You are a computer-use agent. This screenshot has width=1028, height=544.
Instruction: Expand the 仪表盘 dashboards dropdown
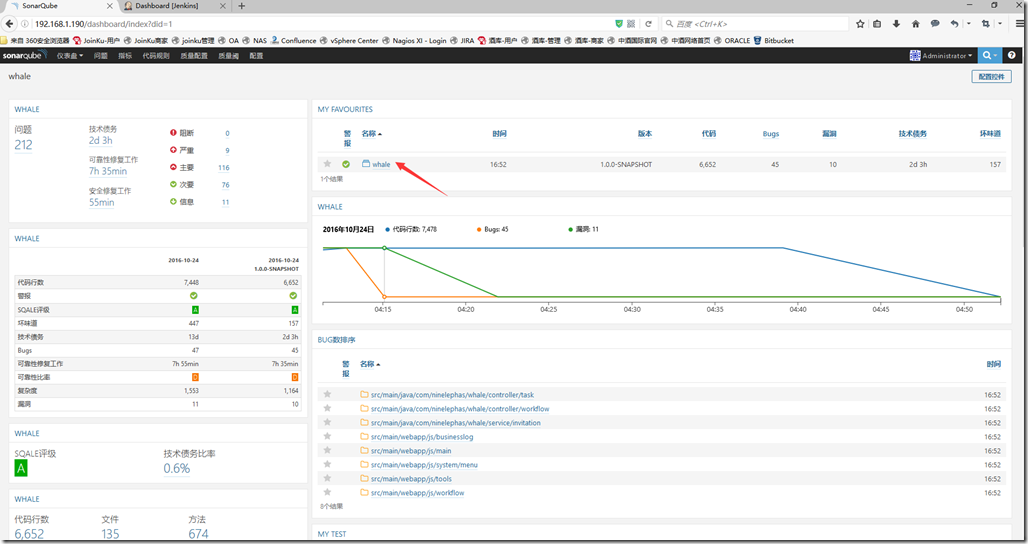pos(69,56)
